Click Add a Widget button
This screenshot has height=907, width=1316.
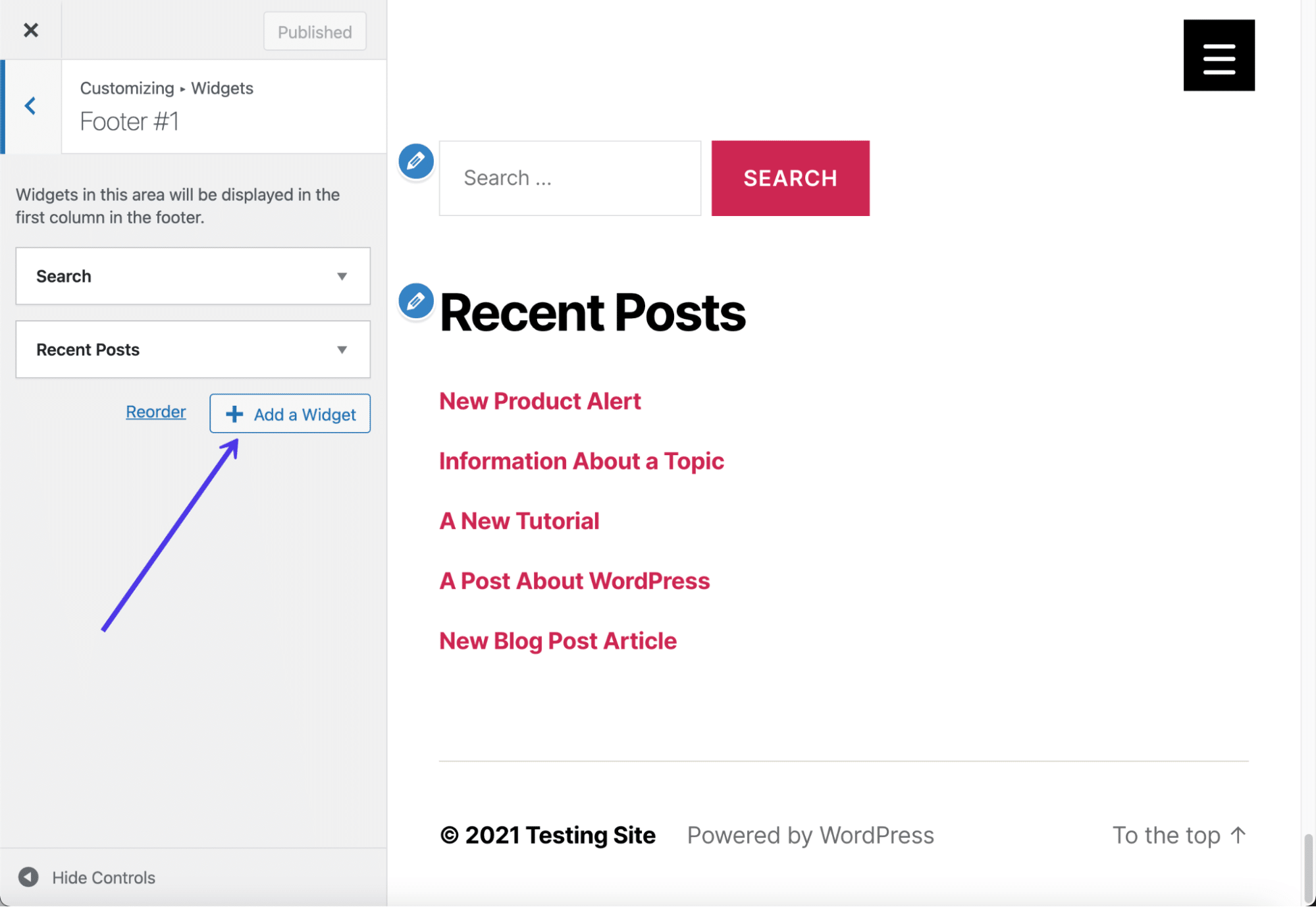pyautogui.click(x=290, y=413)
